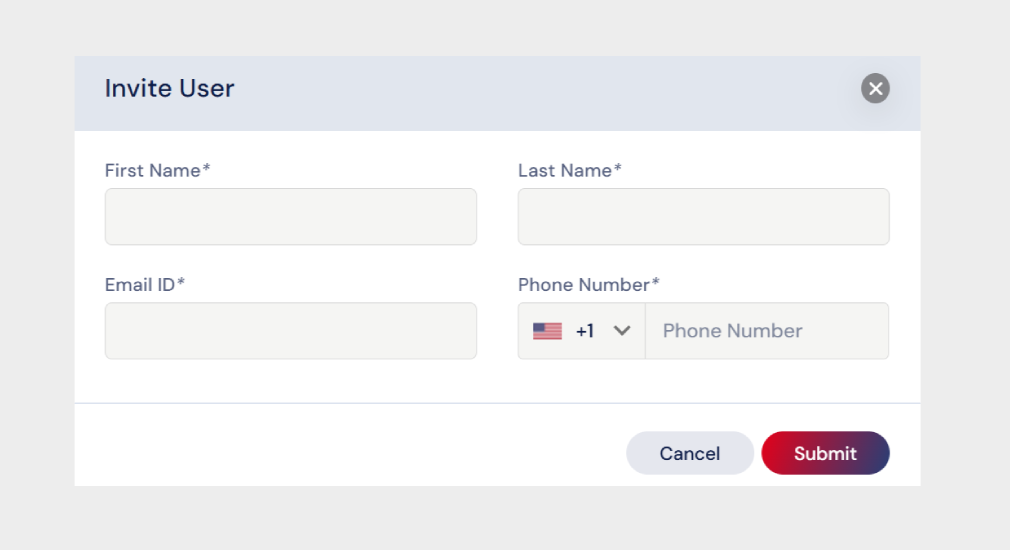Close the Invite User dialog

(x=875, y=89)
